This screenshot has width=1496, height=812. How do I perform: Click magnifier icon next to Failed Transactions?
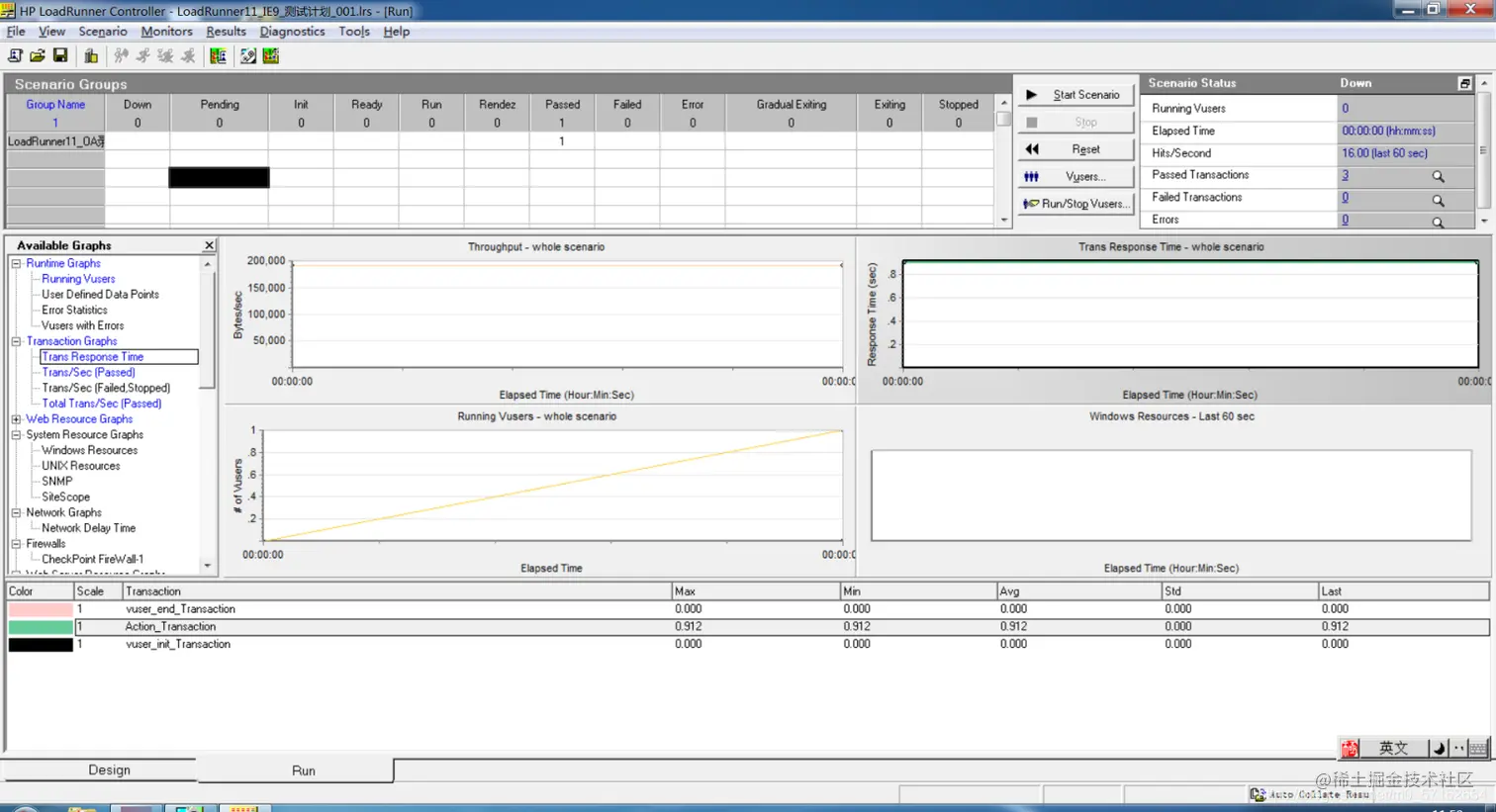coord(1438,199)
